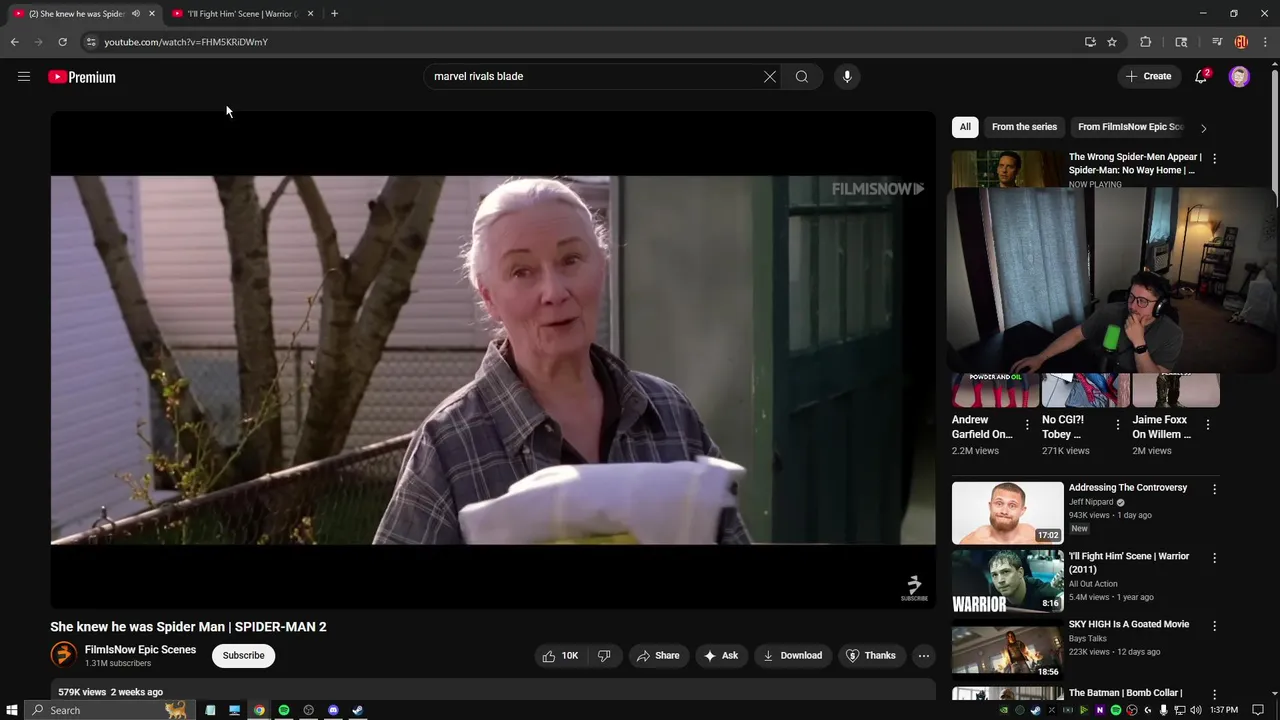The image size is (1280, 720).
Task: Open Discord from the taskbar
Action: point(333,710)
